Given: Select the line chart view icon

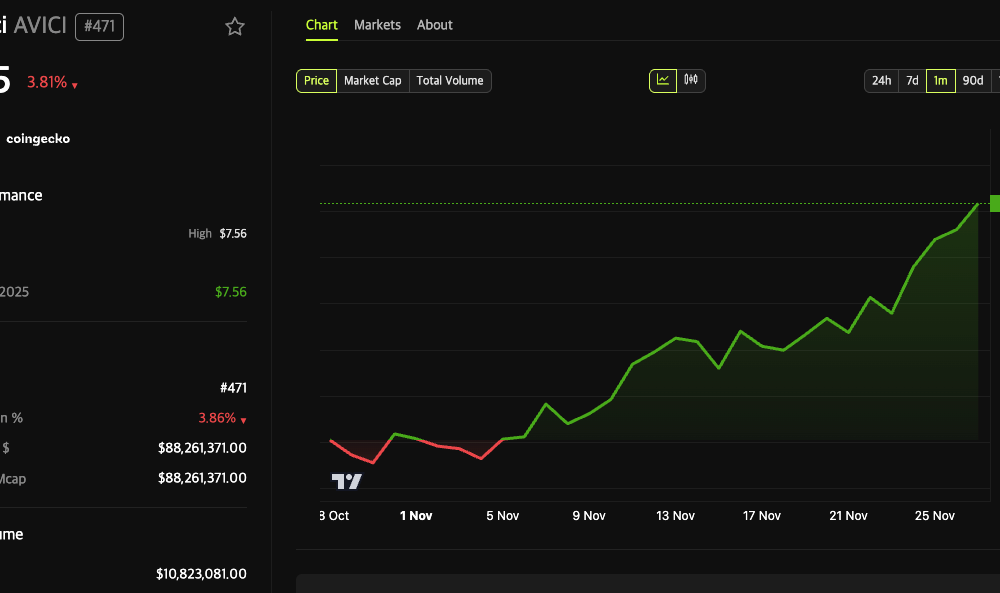Looking at the screenshot, I should [661, 80].
